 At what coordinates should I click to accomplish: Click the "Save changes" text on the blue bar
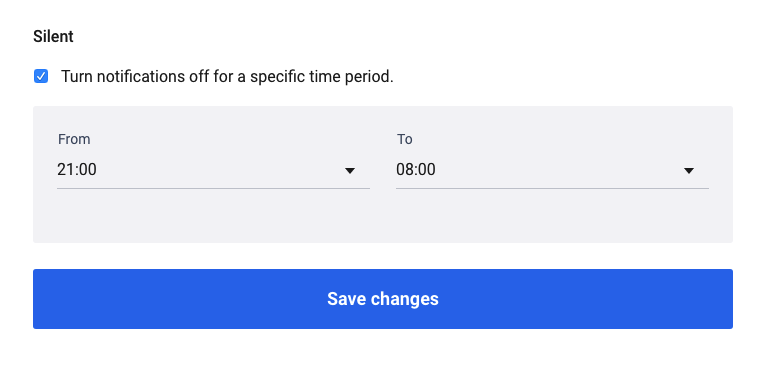(x=383, y=299)
